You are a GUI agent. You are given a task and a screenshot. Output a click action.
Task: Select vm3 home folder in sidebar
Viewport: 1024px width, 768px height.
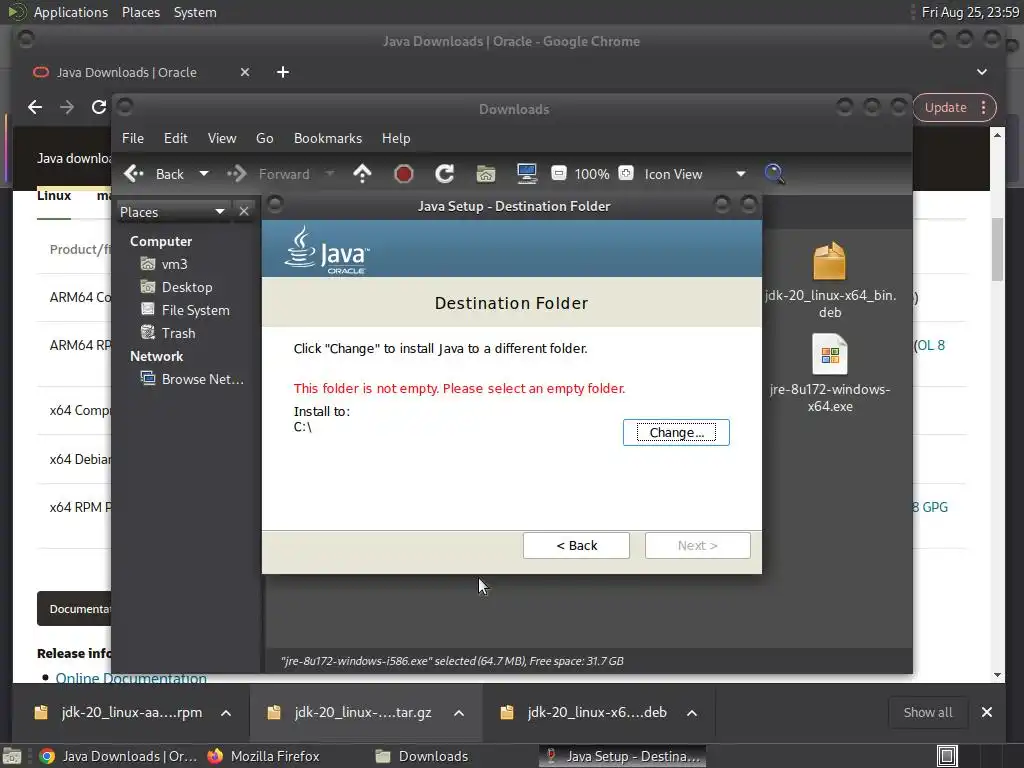(x=174, y=264)
